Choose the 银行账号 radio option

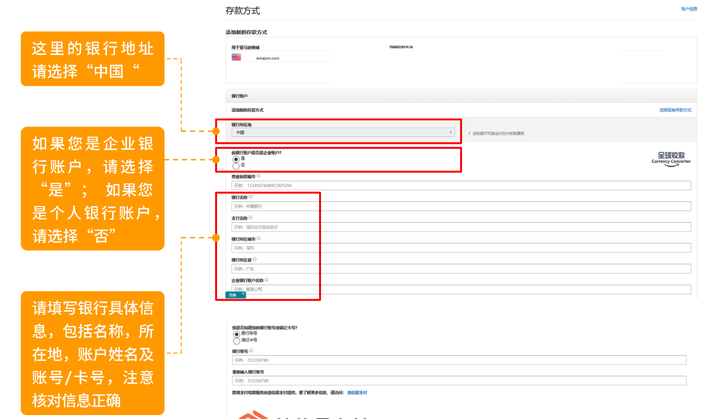[236, 334]
